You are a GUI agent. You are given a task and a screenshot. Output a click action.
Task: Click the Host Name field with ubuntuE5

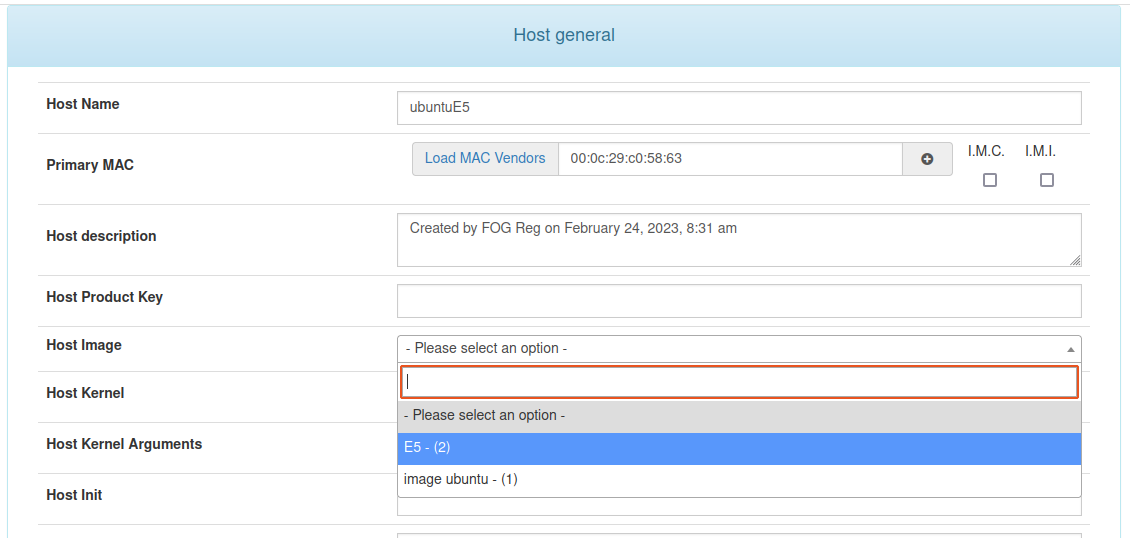[x=739, y=108]
